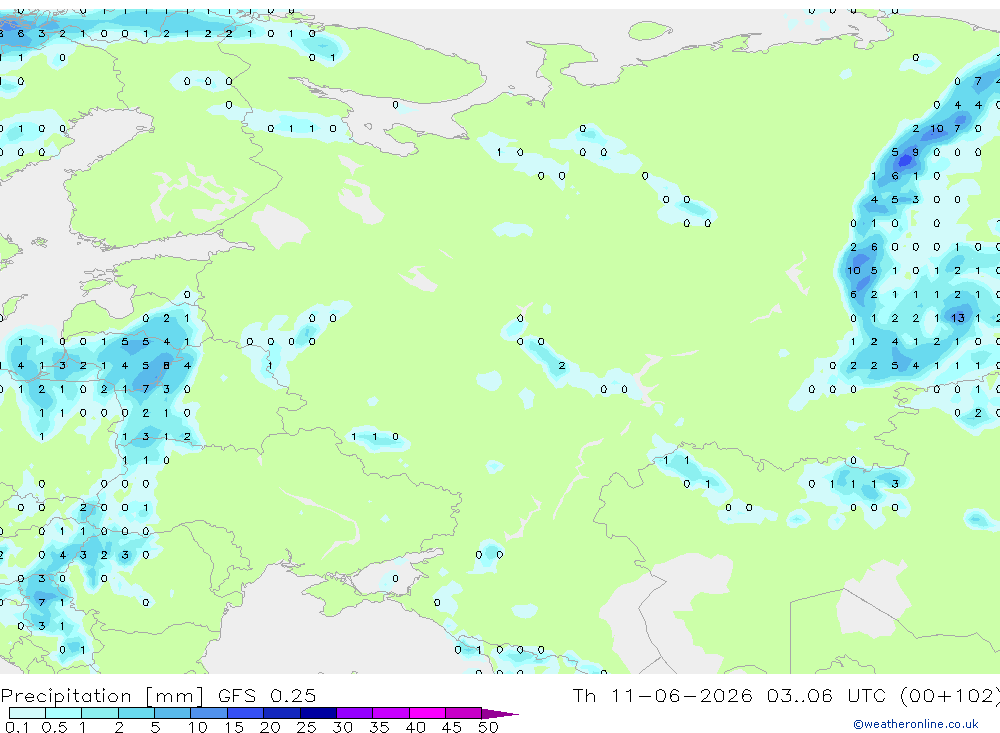Click the 20–25 mm dark blue legend swatch

(281, 713)
